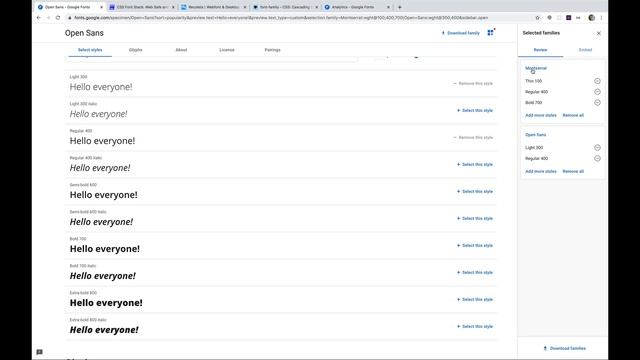Click Download families at panel bottom
This screenshot has height=360, width=640.
[x=564, y=348]
